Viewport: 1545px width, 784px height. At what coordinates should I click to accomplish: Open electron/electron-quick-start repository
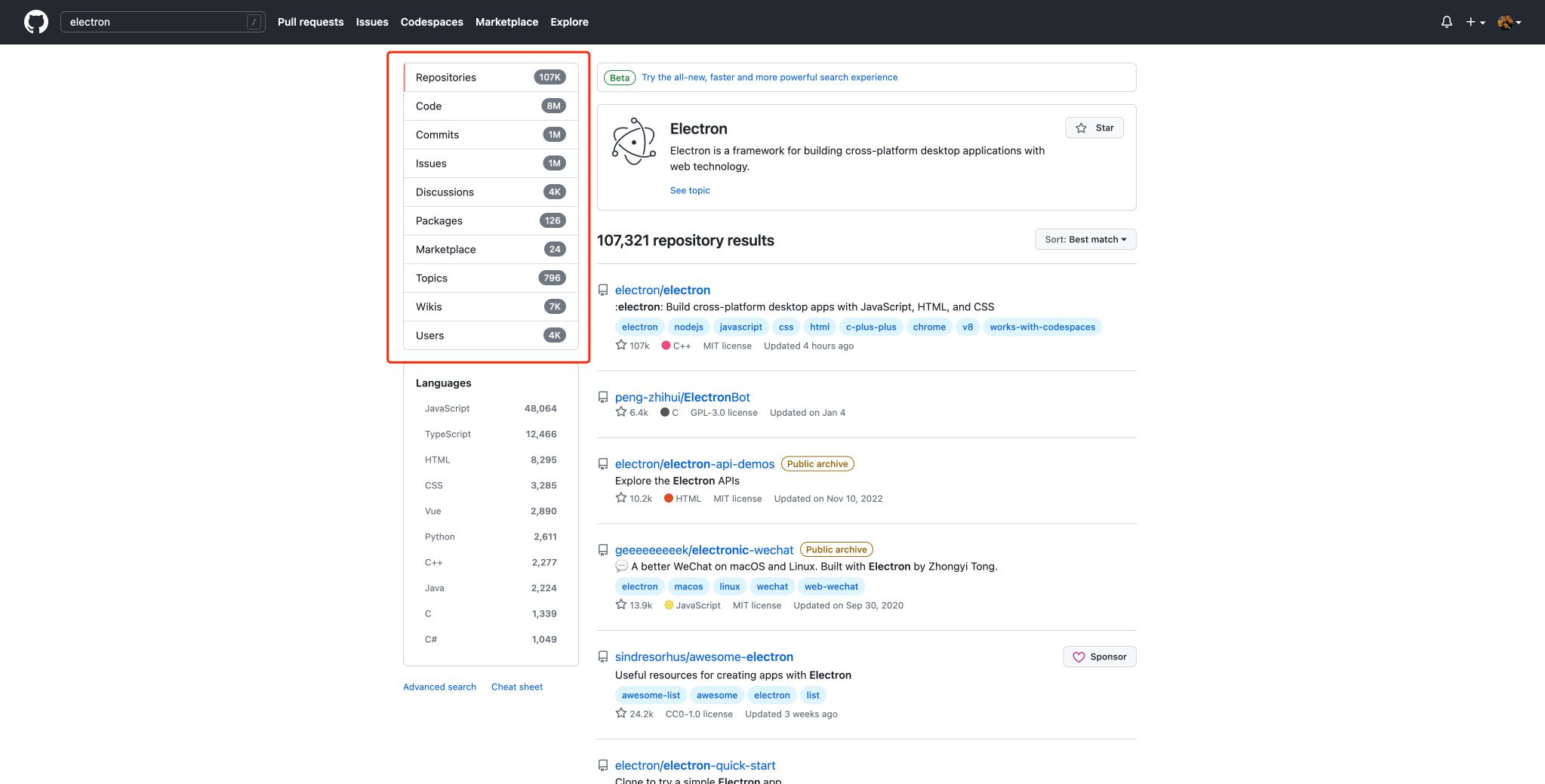(x=695, y=766)
